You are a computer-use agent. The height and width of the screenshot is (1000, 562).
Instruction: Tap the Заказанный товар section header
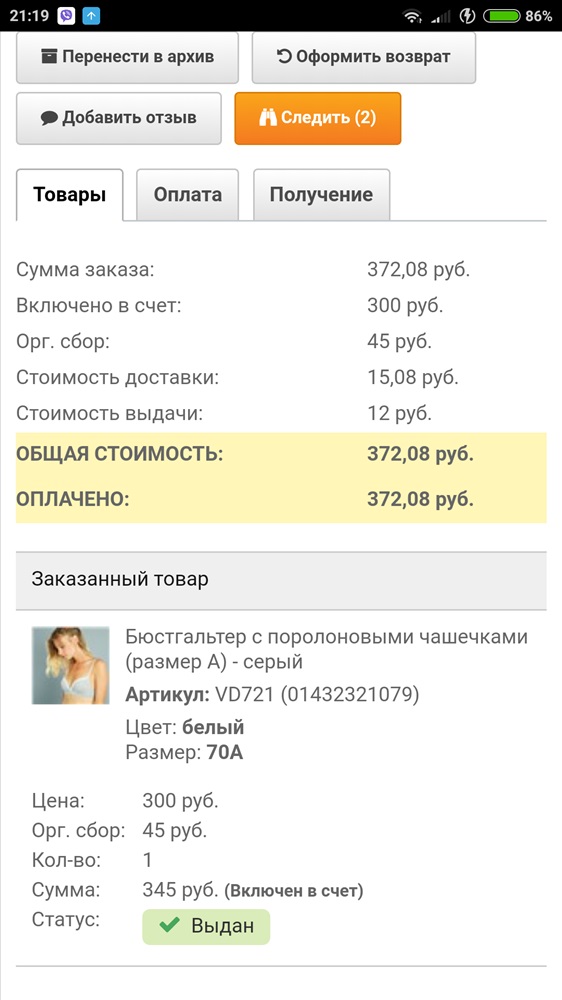click(x=281, y=580)
